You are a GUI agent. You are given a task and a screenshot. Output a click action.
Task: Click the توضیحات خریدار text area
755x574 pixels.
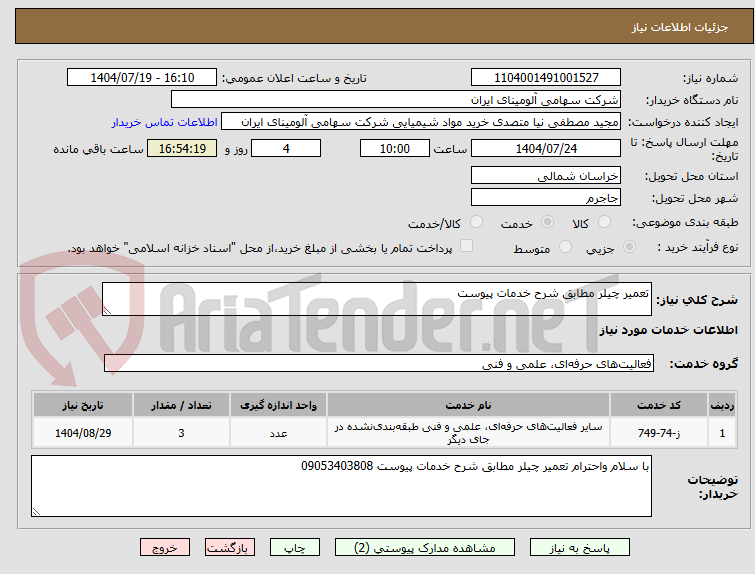(x=341, y=486)
